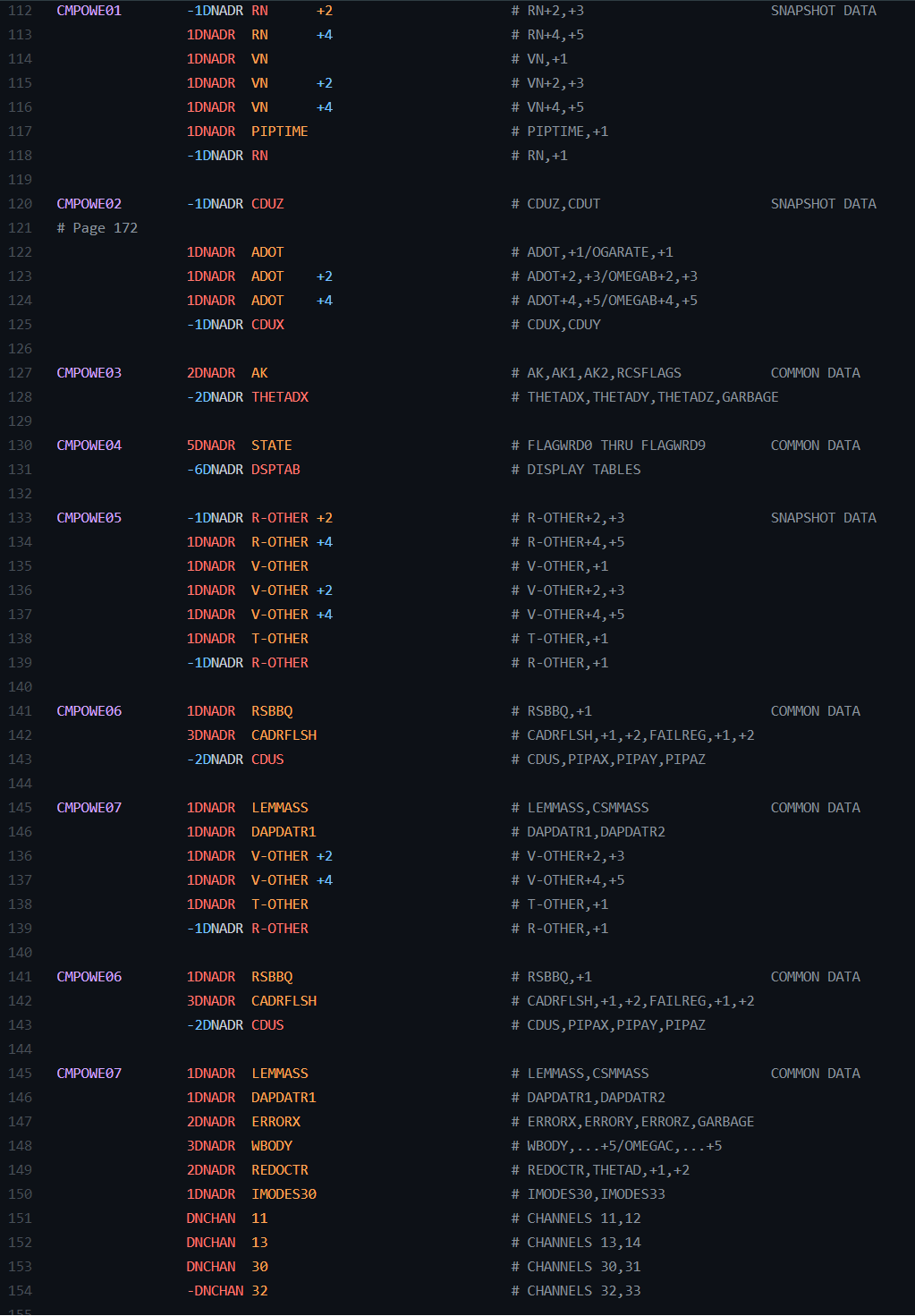Image resolution: width=915 pixels, height=1316 pixels.
Task: Click the WBODY operand
Action: pos(272,1146)
